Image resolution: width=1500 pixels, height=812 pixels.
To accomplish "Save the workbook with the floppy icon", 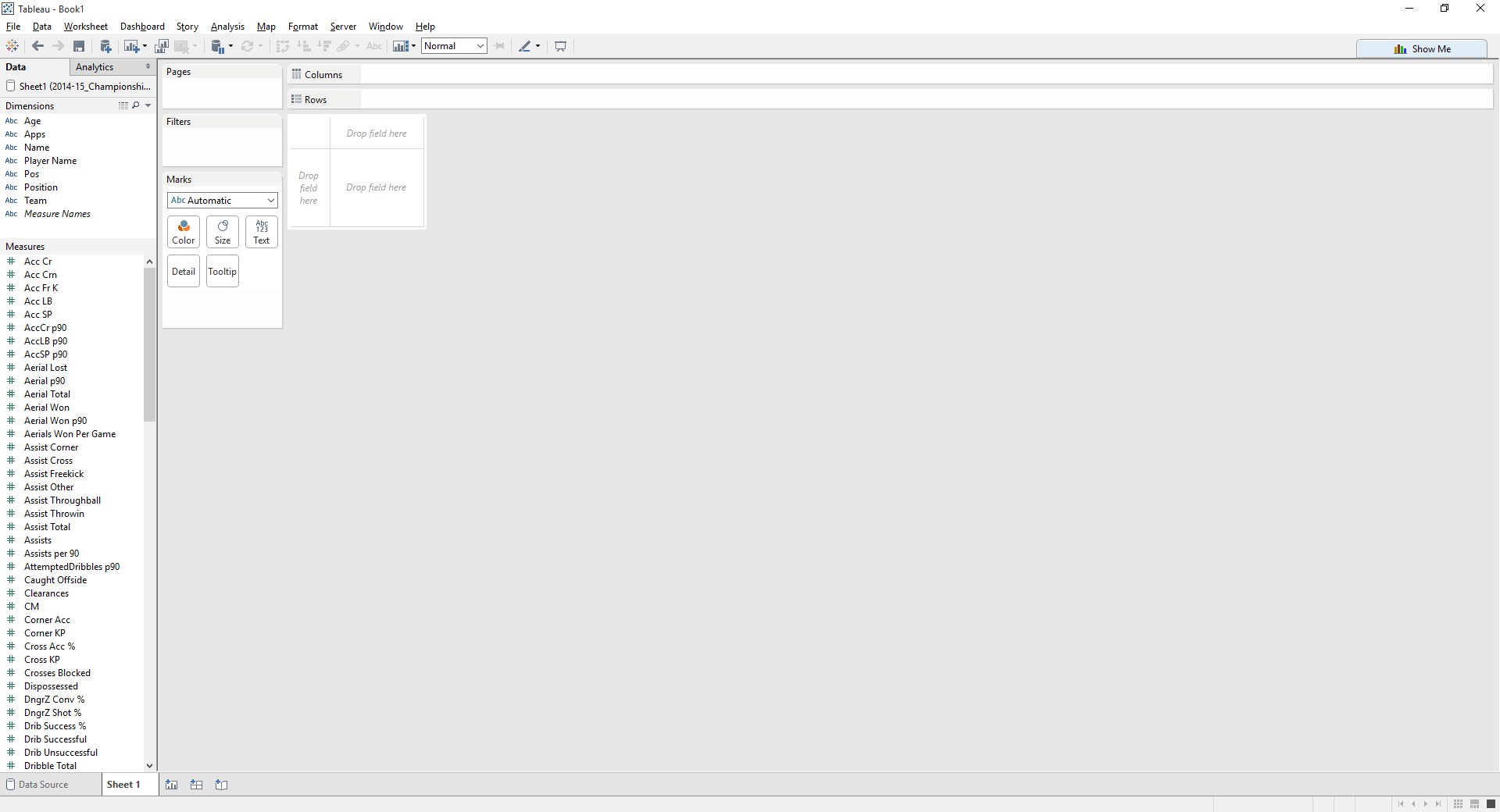I will 79,46.
